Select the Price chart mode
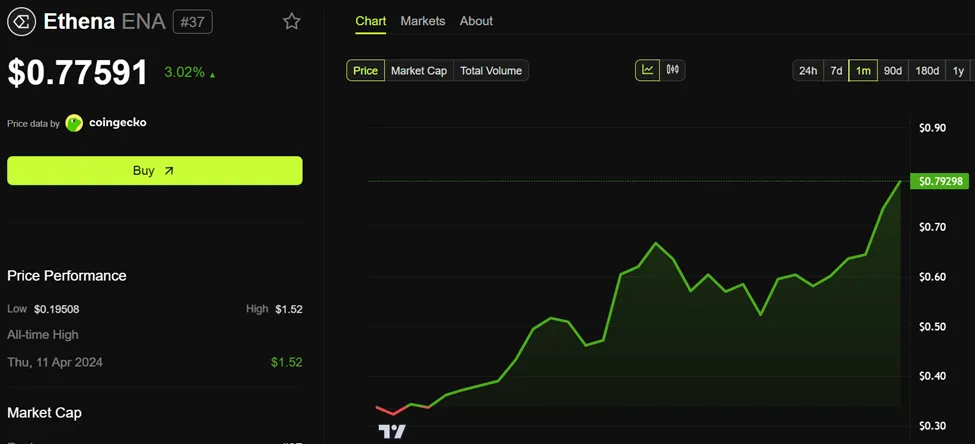The height and width of the screenshot is (444, 975). 366,71
